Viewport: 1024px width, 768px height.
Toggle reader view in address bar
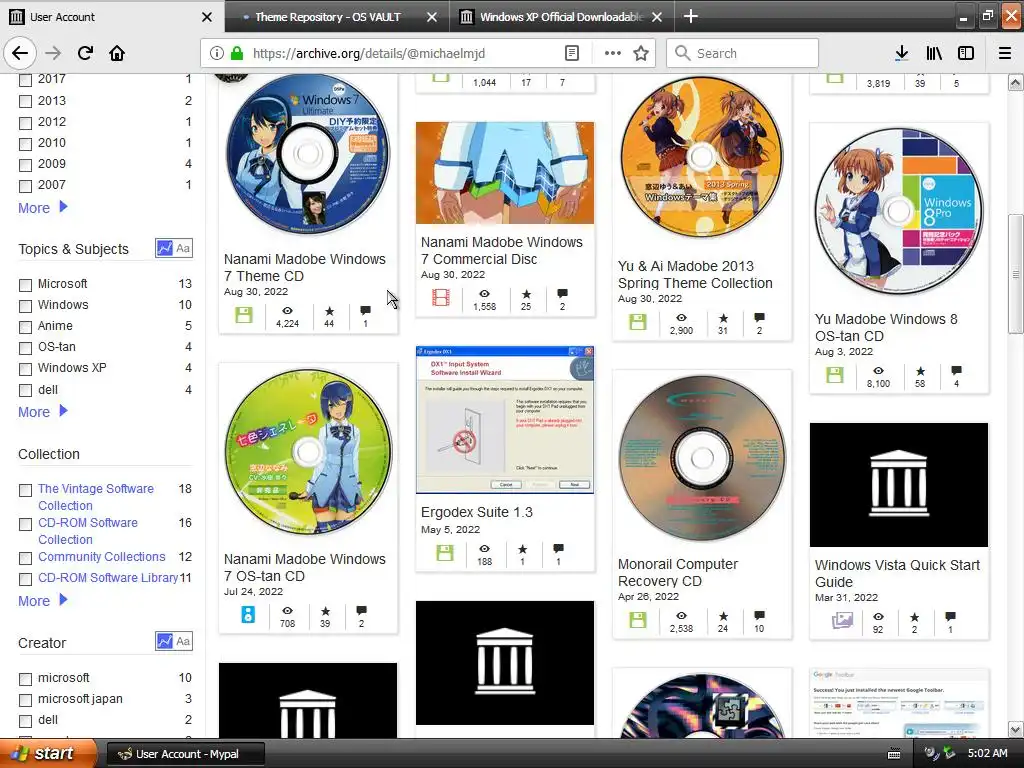click(571, 54)
